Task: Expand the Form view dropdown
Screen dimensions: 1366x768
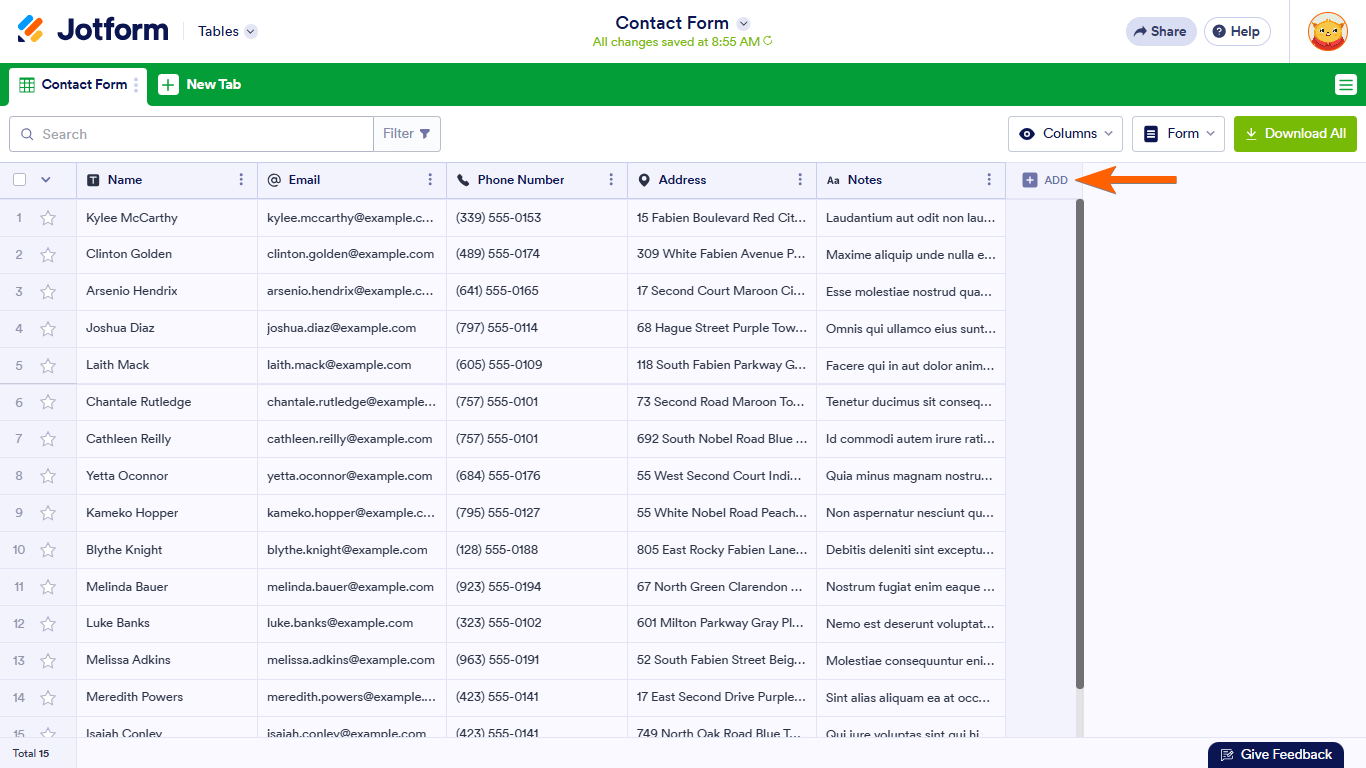Action: pyautogui.click(x=1178, y=134)
